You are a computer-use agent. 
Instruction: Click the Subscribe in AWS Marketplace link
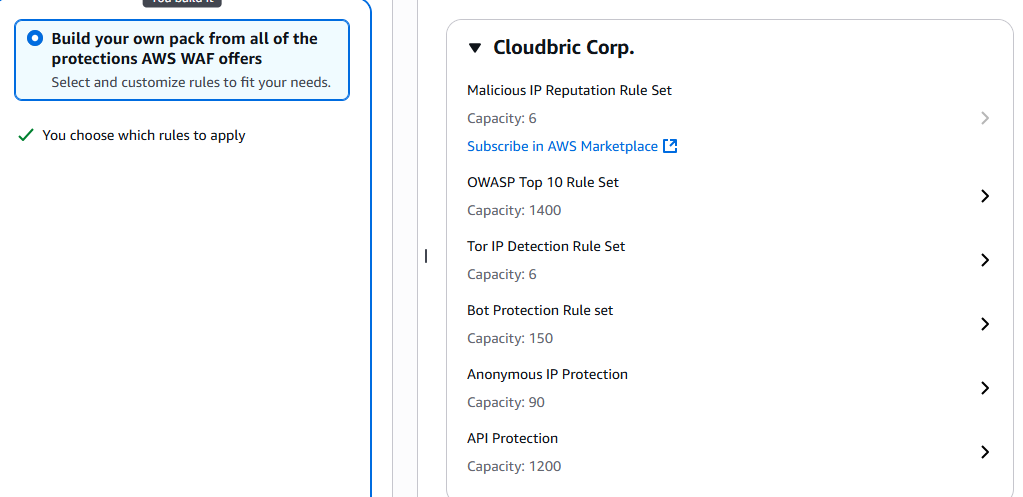[x=562, y=146]
